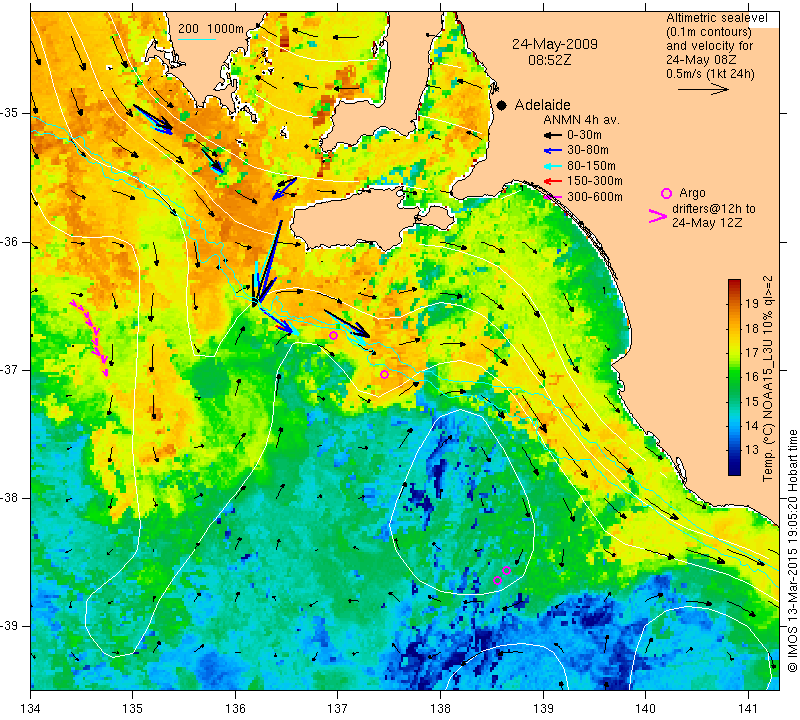This screenshot has height=720, width=800.
Task: Click the colorbar label '13'
Action: click(752, 450)
